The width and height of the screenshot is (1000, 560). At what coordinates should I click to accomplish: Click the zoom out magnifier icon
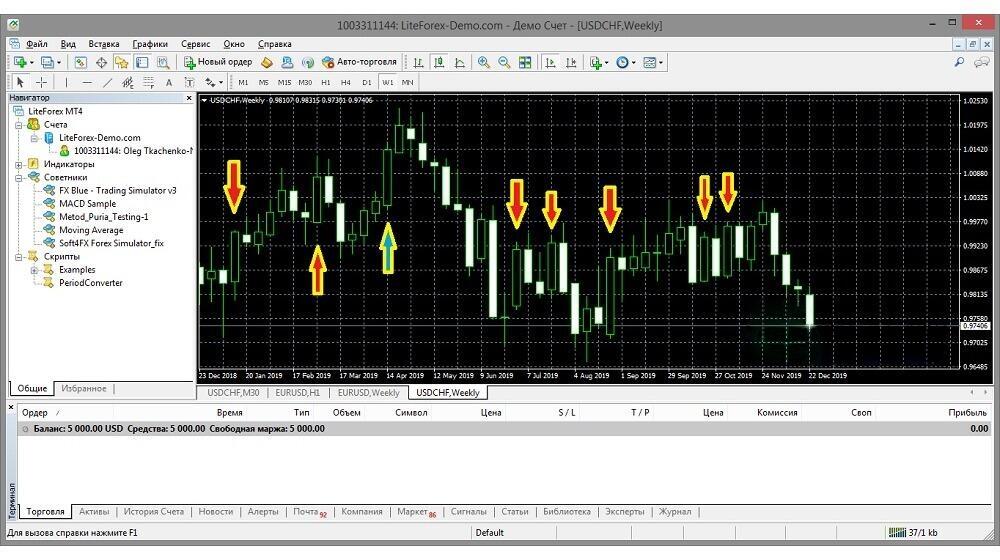pos(504,62)
